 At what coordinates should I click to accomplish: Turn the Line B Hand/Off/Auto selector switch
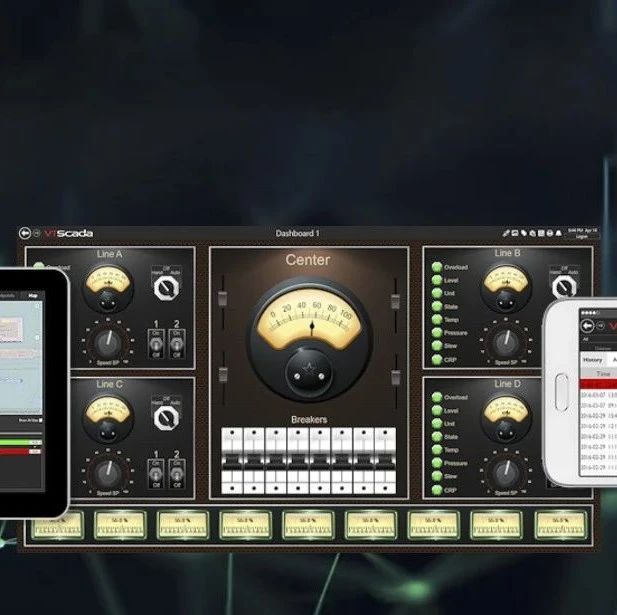pos(564,287)
